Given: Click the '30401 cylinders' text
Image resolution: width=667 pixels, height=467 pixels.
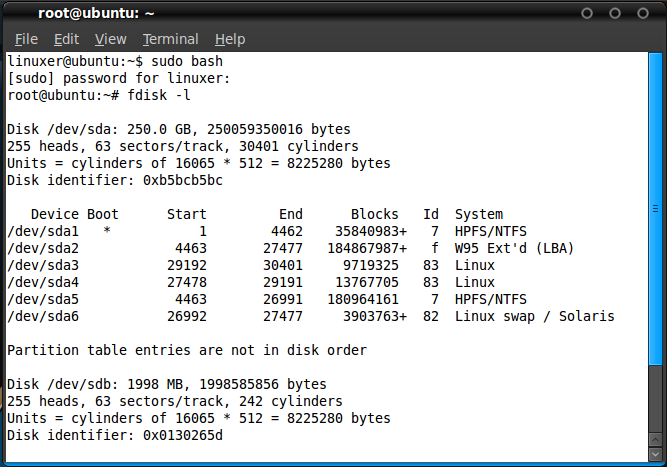Looking at the screenshot, I should (299, 146).
